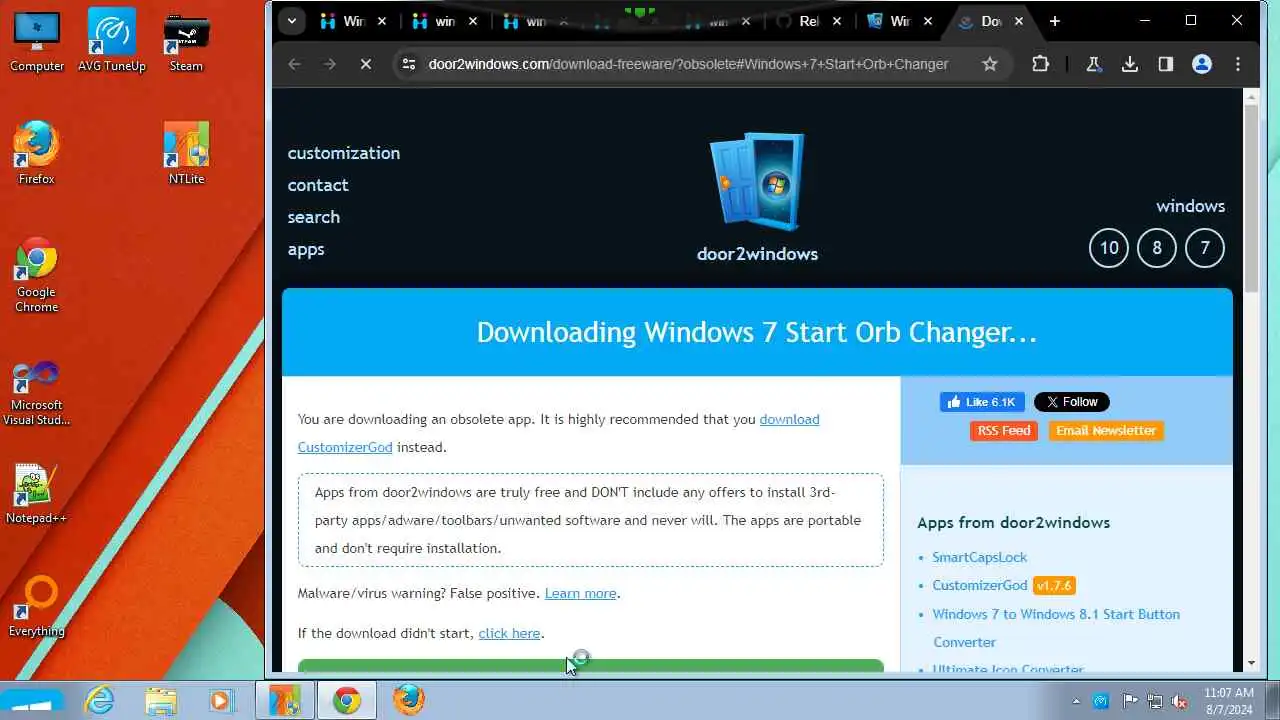Screen dimensions: 1280x720
Task: Open Chrome's three-dot menu
Action: 1238,64
